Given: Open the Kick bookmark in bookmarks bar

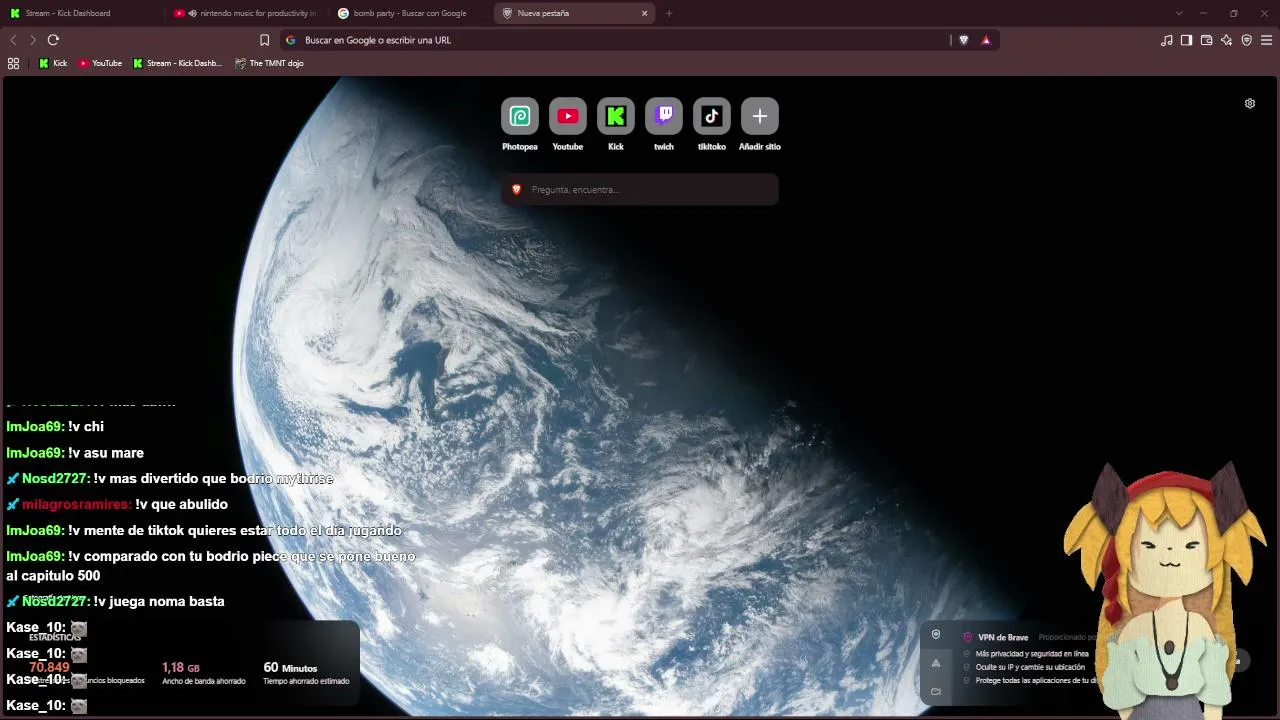Looking at the screenshot, I should (53, 63).
